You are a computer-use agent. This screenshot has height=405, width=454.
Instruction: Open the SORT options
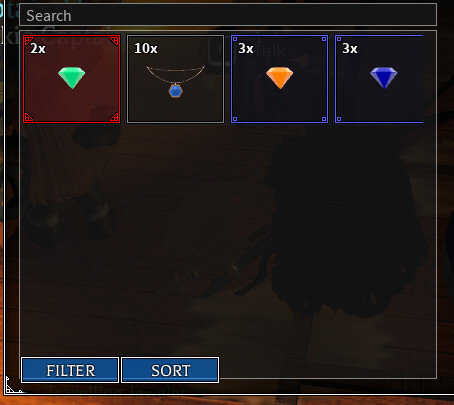tap(170, 370)
